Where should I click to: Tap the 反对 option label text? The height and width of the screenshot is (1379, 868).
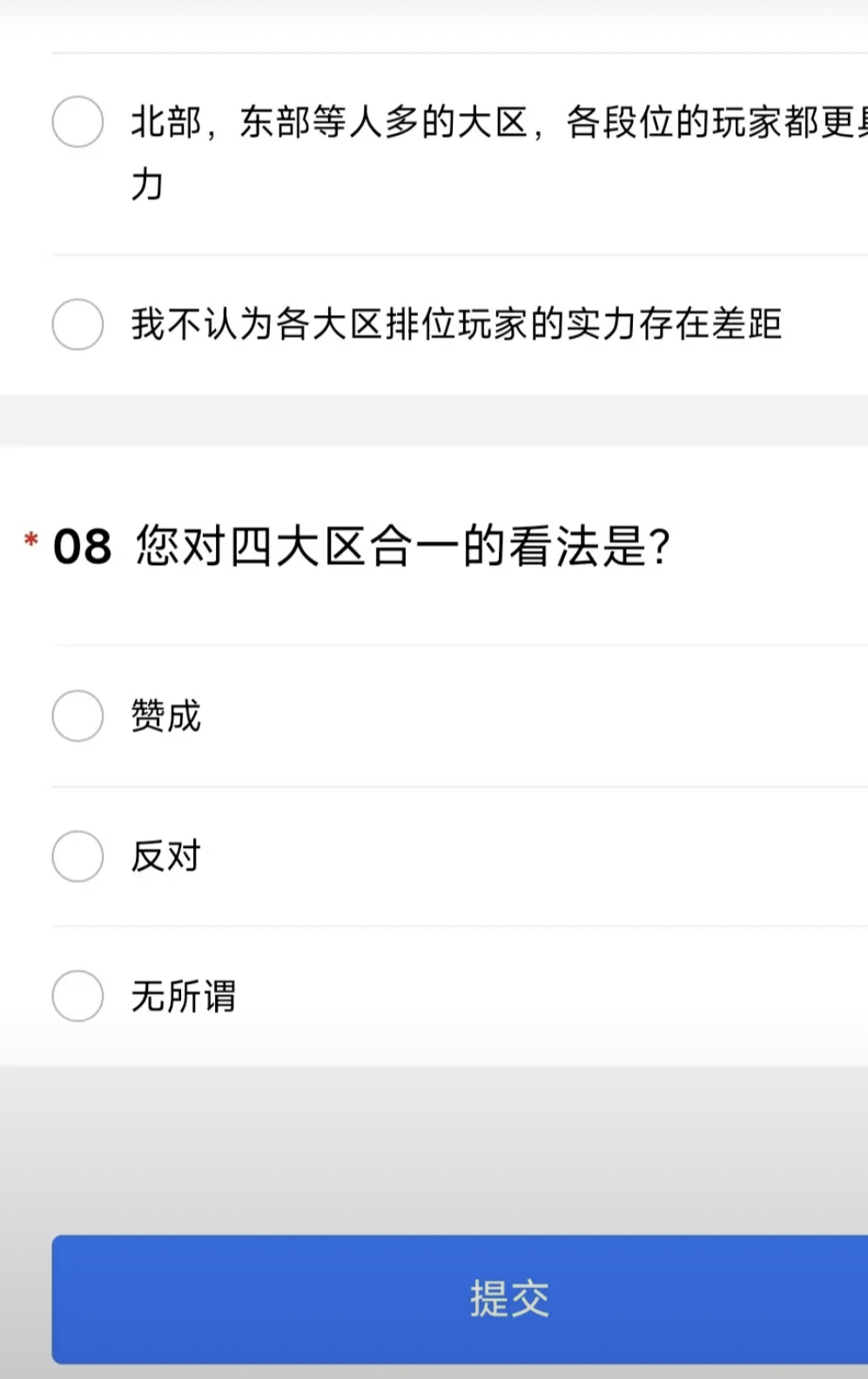coord(165,856)
